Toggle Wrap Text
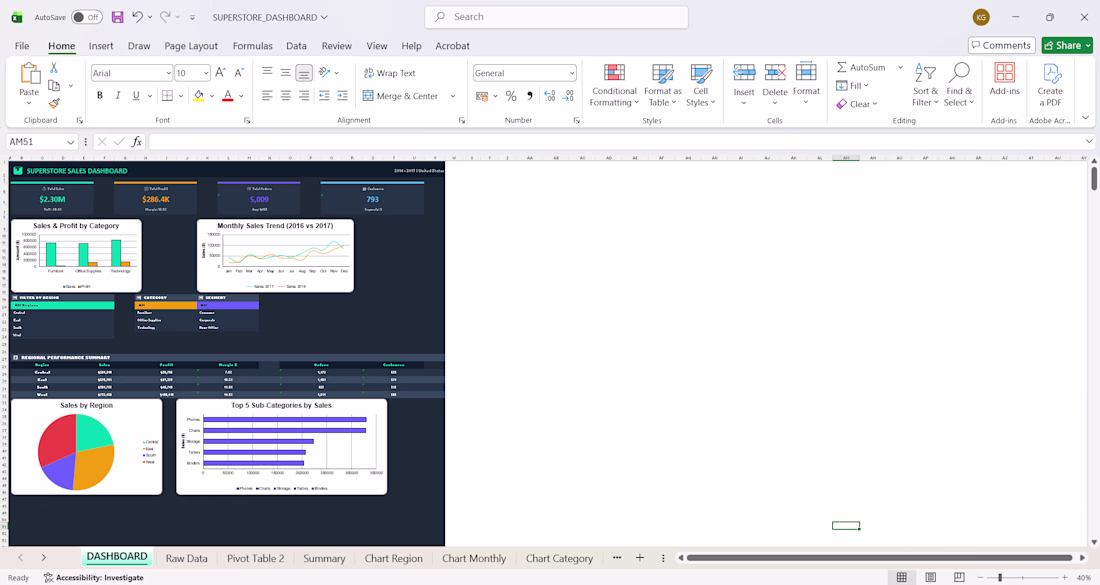Viewport: 1100px width, 585px height. (x=389, y=73)
